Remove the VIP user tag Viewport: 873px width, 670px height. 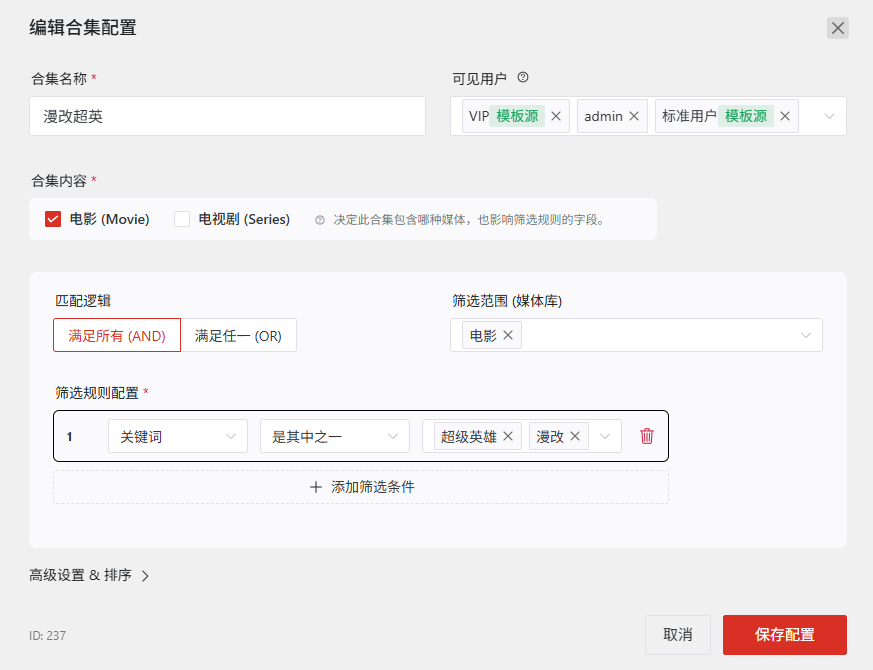pos(556,116)
